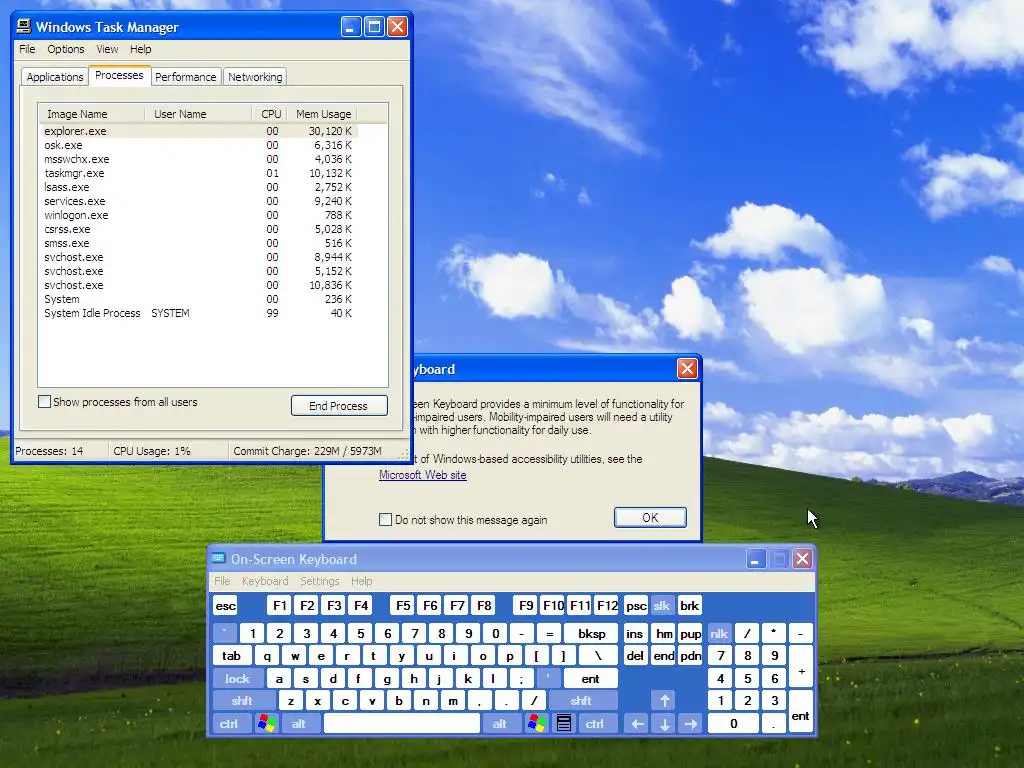Open On-Screen Keyboard Settings menu

pos(319,581)
